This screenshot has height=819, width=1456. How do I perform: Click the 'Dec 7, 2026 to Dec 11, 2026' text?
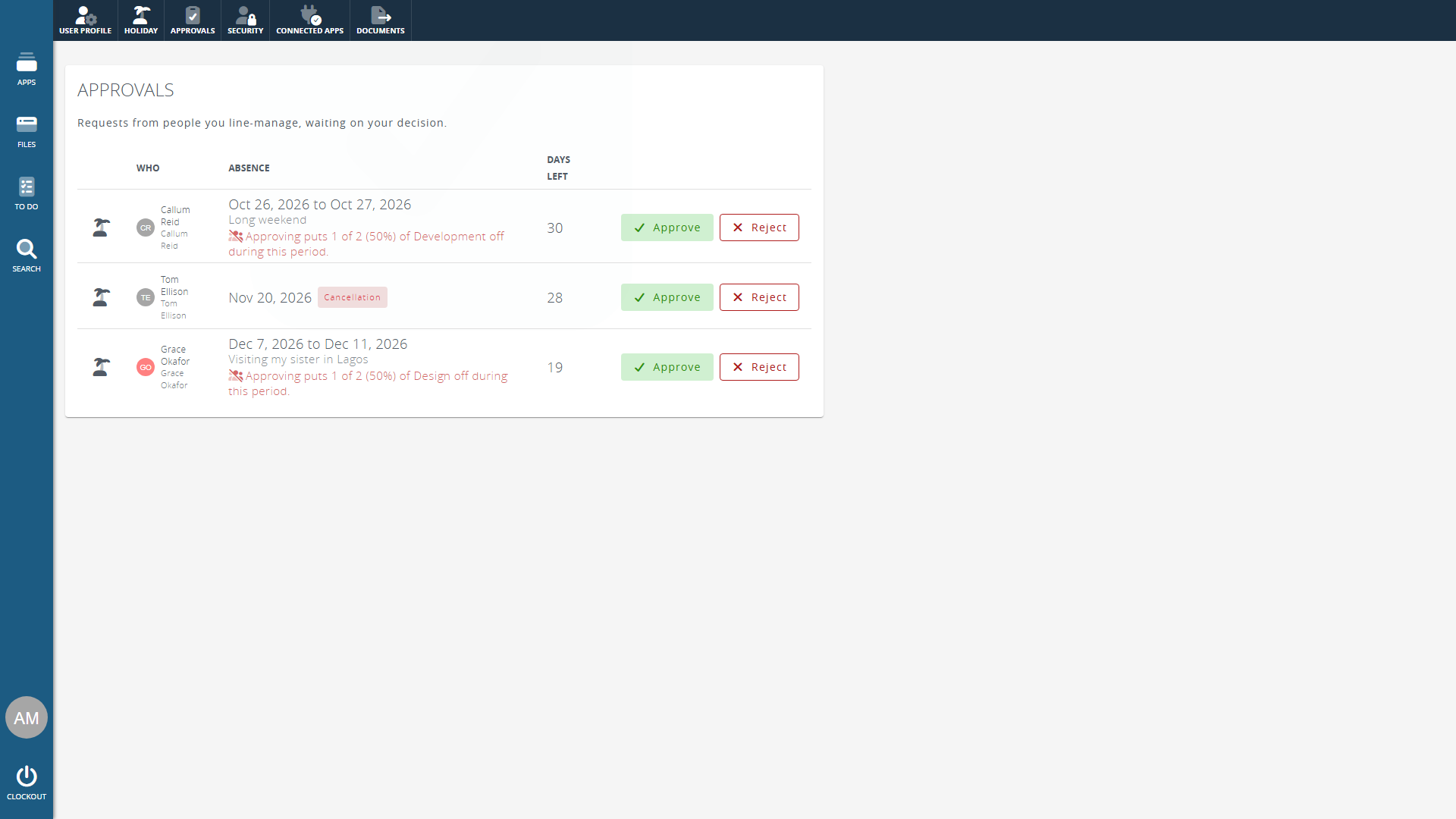pos(318,344)
